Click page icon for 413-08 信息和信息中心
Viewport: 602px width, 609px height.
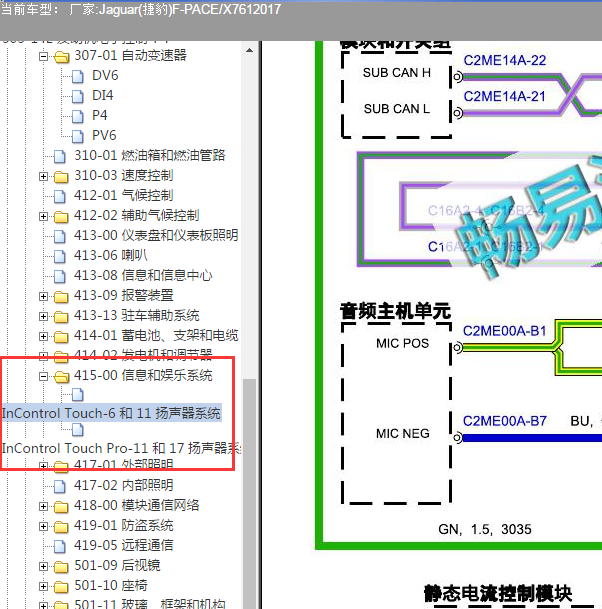point(60,276)
